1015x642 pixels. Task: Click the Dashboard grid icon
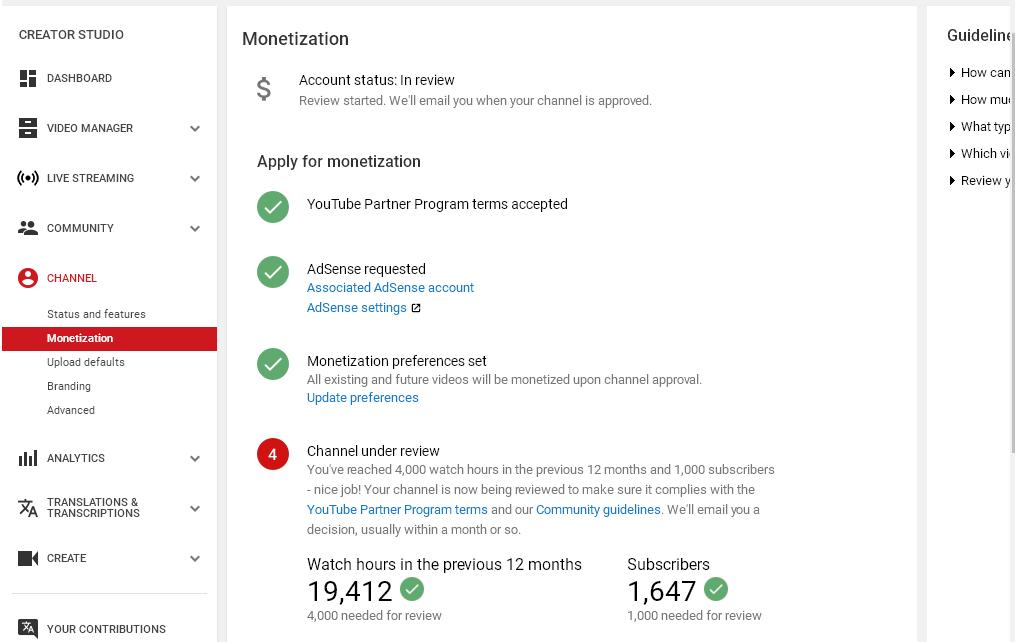pyautogui.click(x=28, y=78)
